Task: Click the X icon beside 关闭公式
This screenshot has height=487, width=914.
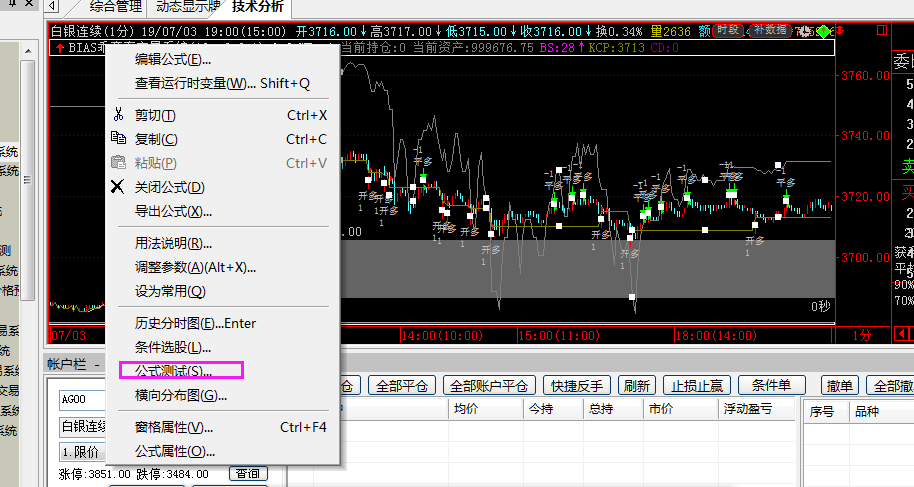Action: coord(117,187)
